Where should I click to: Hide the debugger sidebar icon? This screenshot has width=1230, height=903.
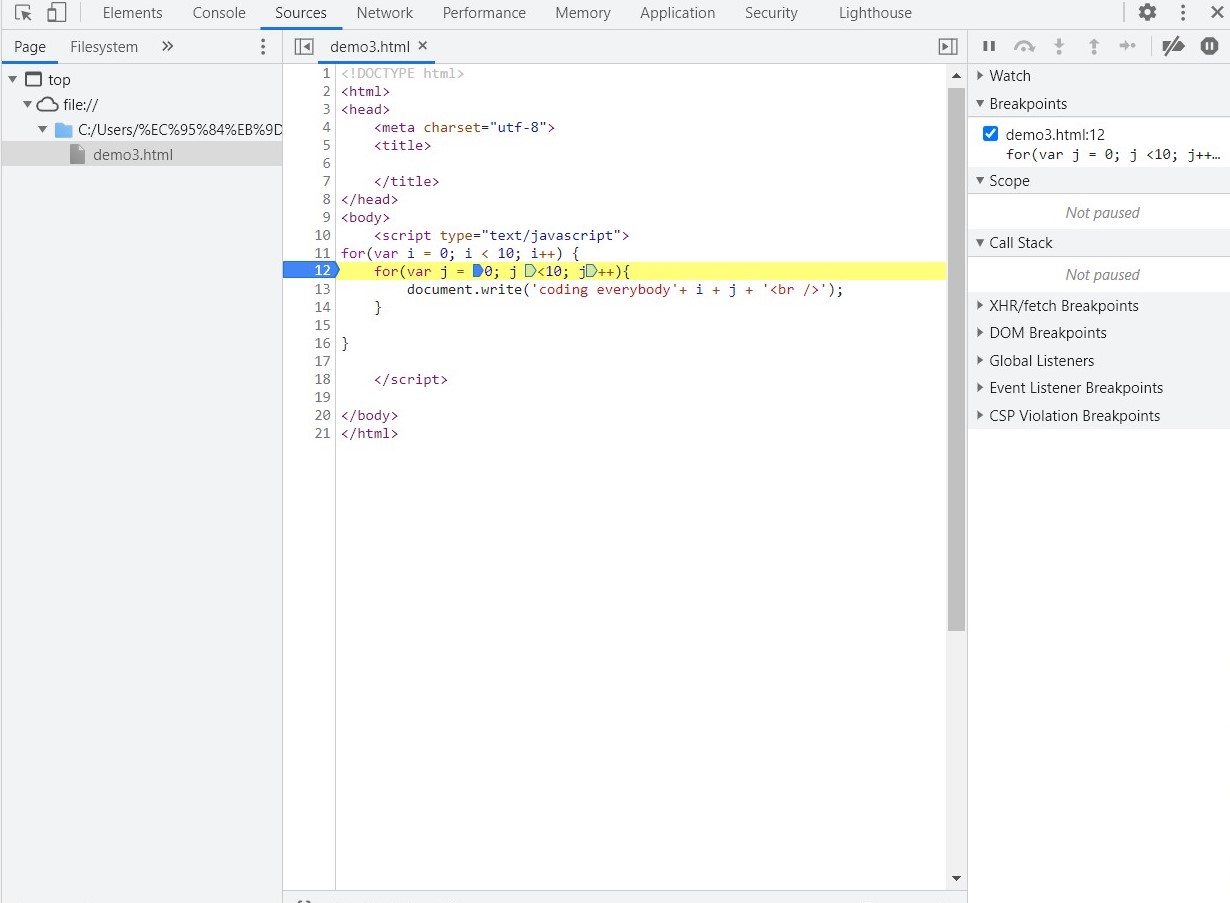tap(948, 47)
